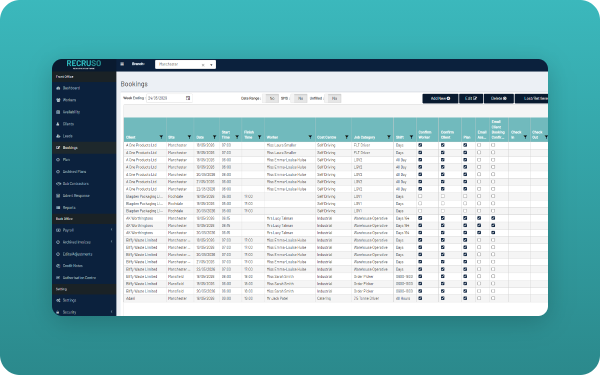Image resolution: width=600 pixels, height=375 pixels.
Task: Click the Finish Time column filter icon
Action: 259,137
